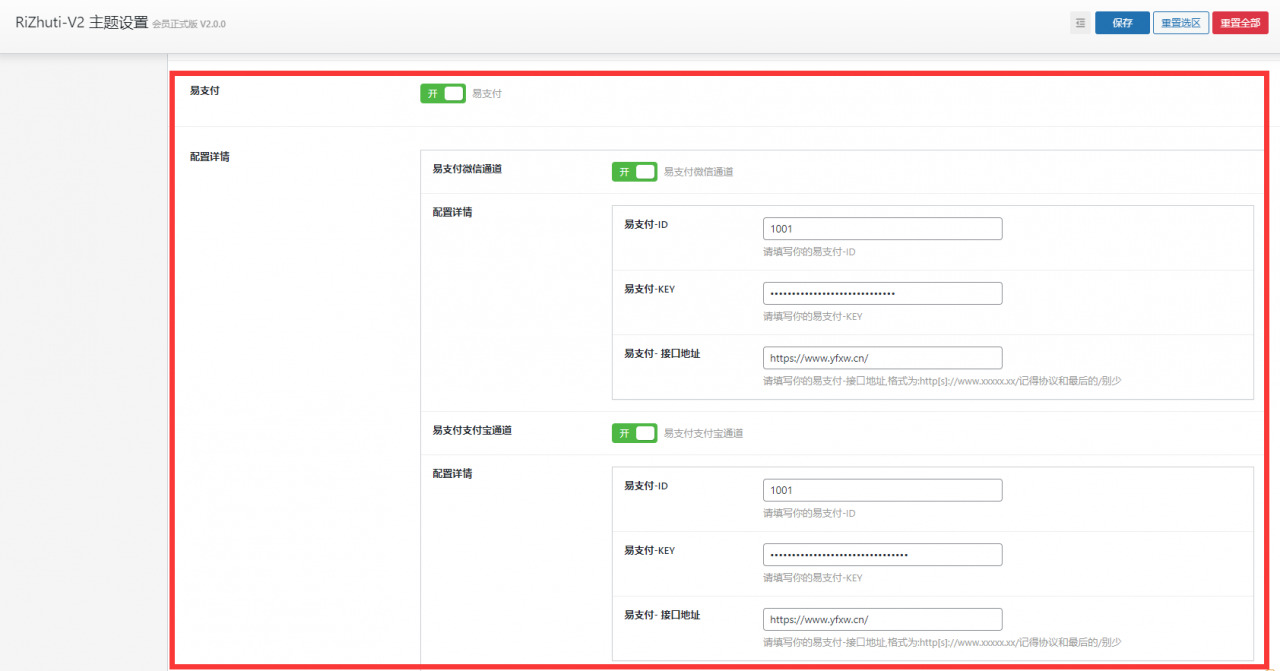Toggle the main 易支付 switch off

tap(442, 93)
